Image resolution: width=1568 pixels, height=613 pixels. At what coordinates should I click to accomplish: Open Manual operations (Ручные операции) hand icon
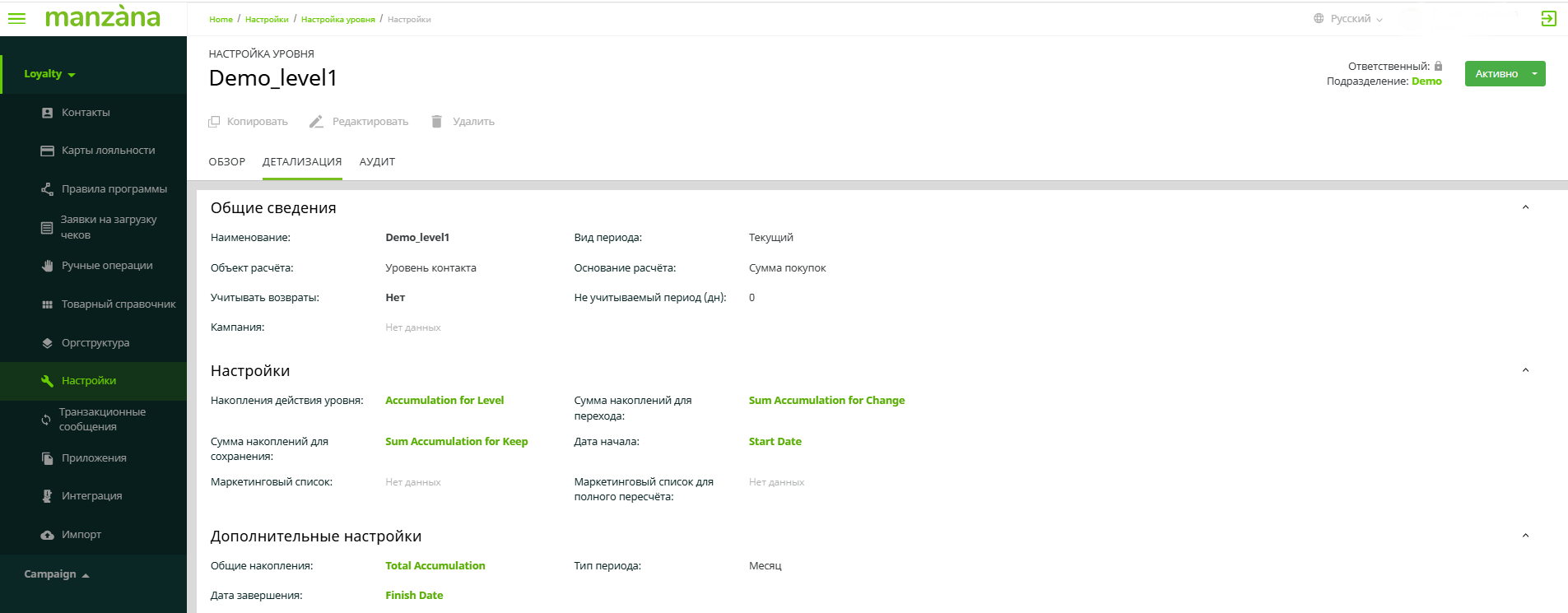pyautogui.click(x=48, y=266)
